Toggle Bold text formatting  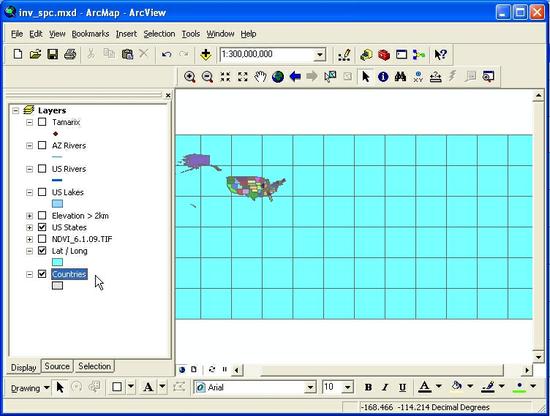pyautogui.click(x=368, y=387)
